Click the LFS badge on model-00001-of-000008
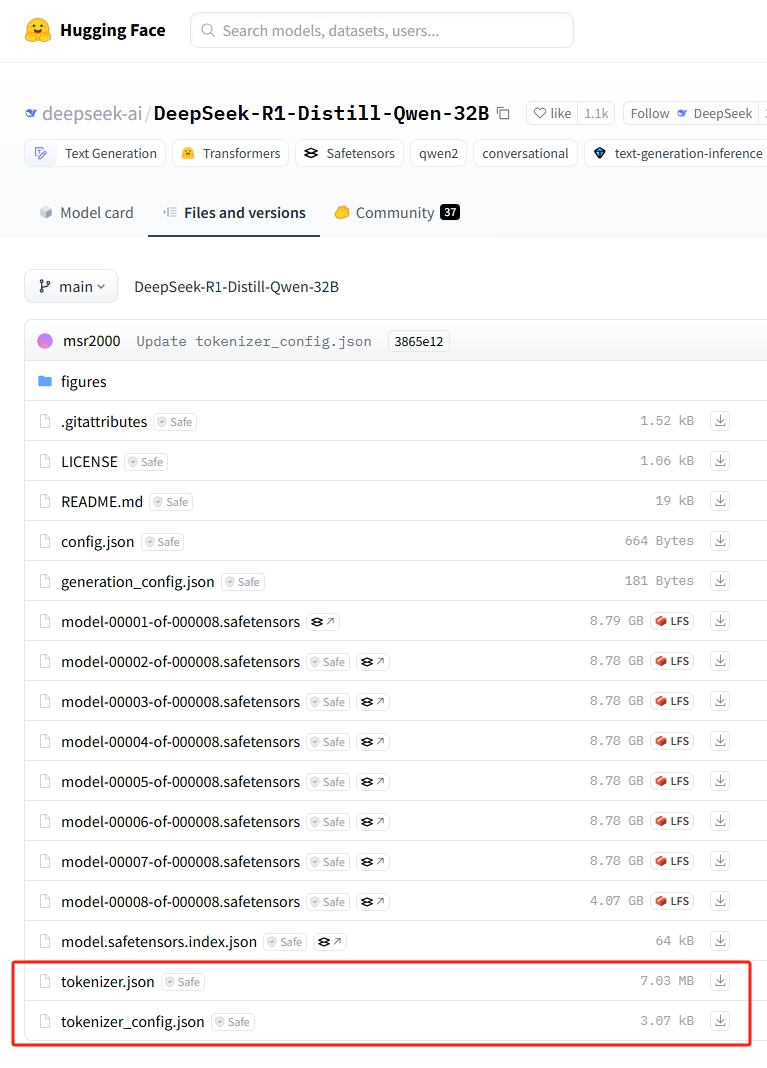The height and width of the screenshot is (1068, 767). 672,621
